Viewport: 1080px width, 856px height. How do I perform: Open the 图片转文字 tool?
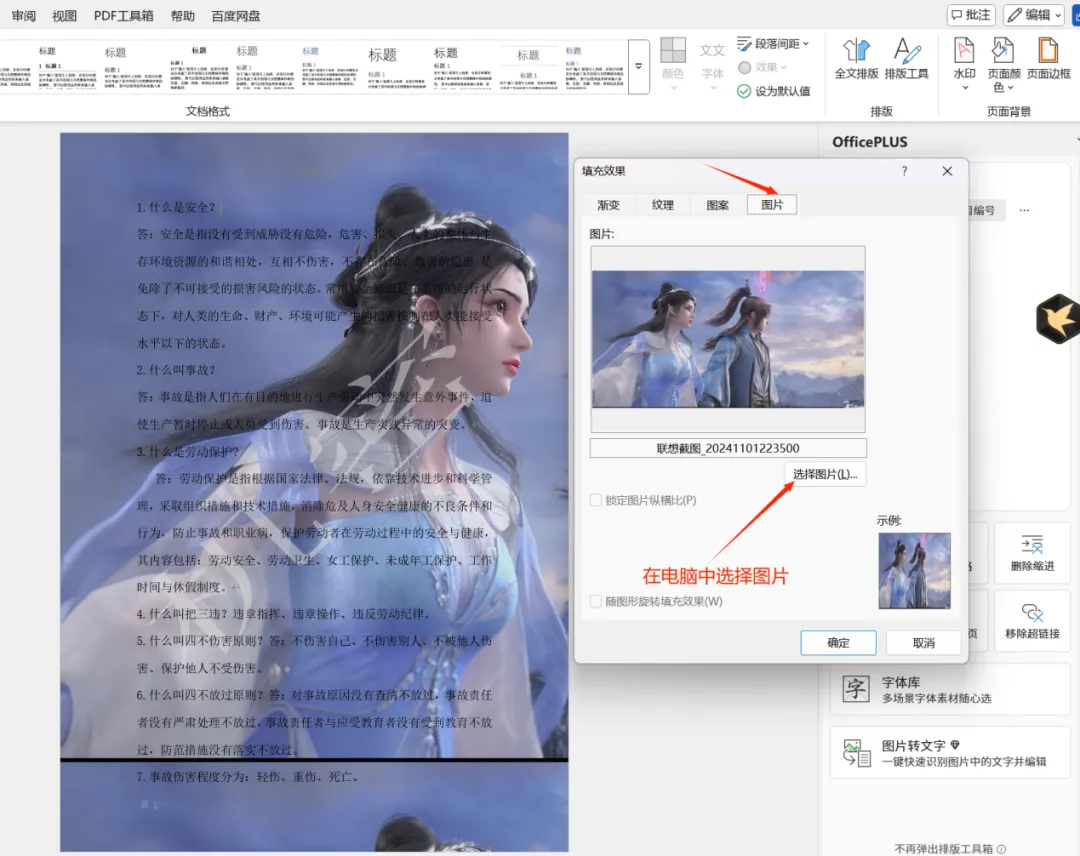(x=950, y=753)
